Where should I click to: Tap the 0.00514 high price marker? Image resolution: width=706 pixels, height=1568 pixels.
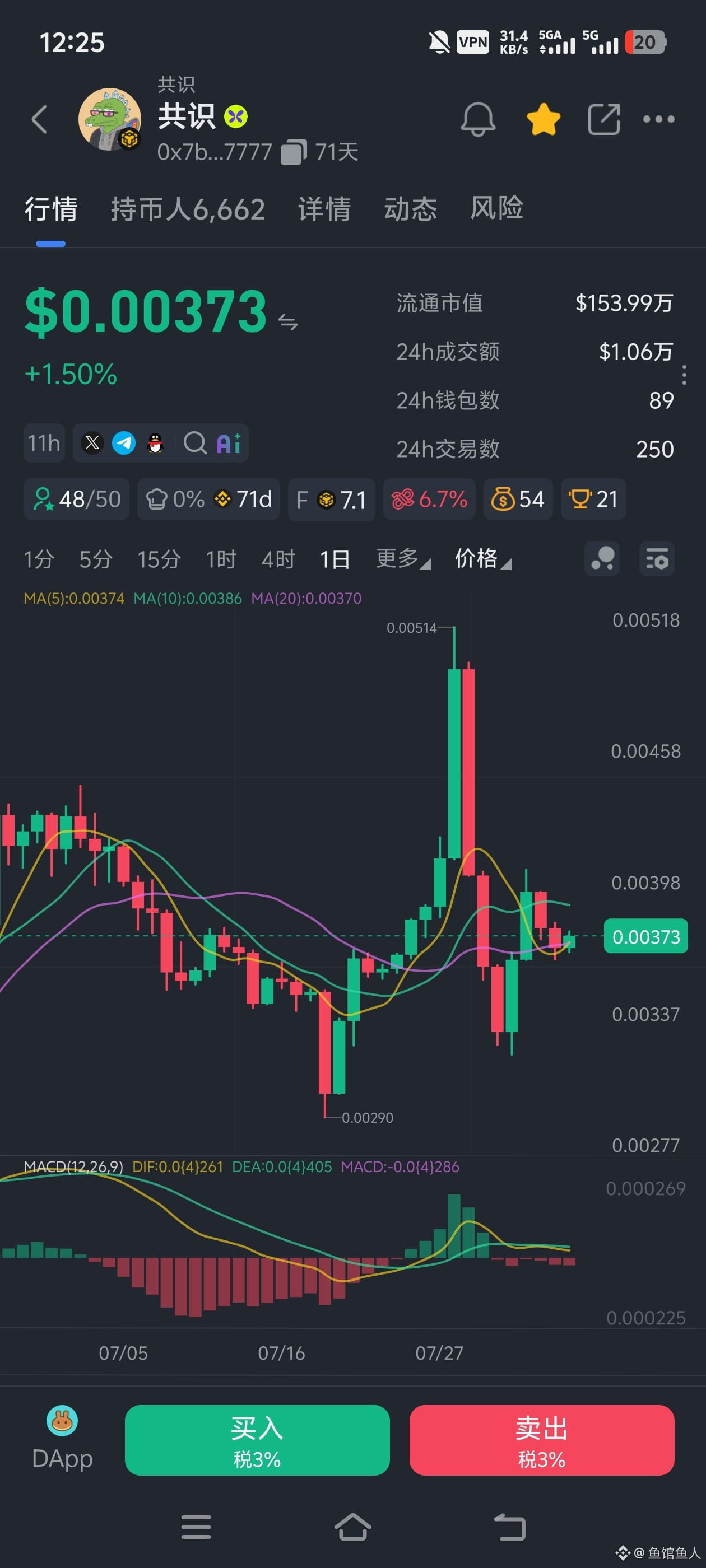(412, 628)
